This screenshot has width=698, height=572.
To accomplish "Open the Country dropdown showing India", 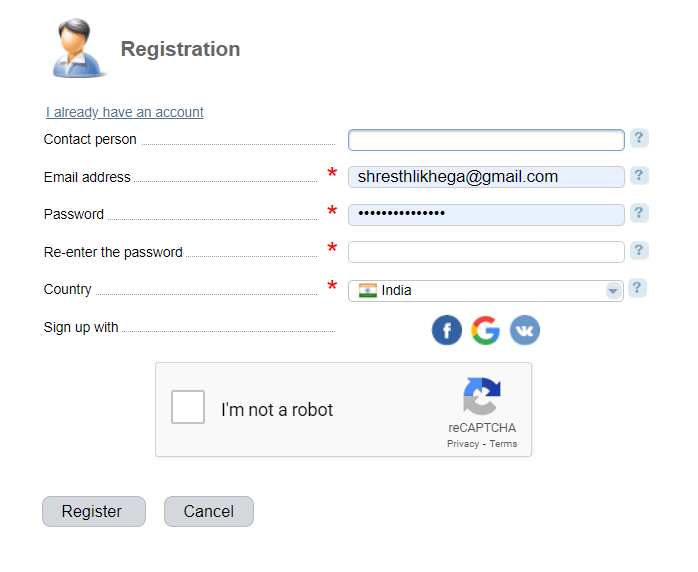I will click(480, 291).
